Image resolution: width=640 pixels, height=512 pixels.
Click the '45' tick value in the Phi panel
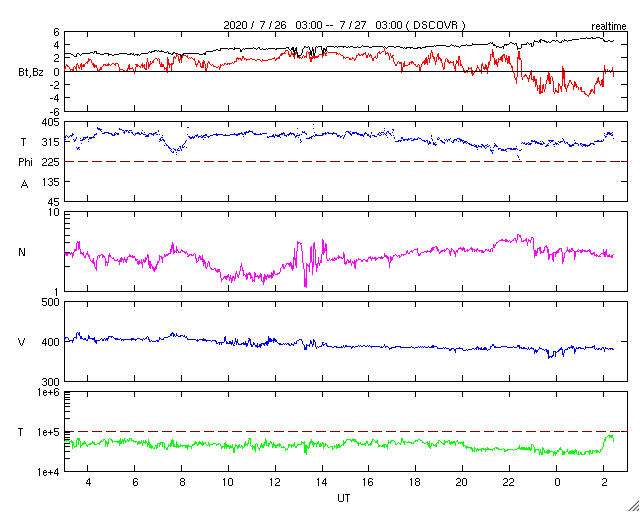point(53,202)
